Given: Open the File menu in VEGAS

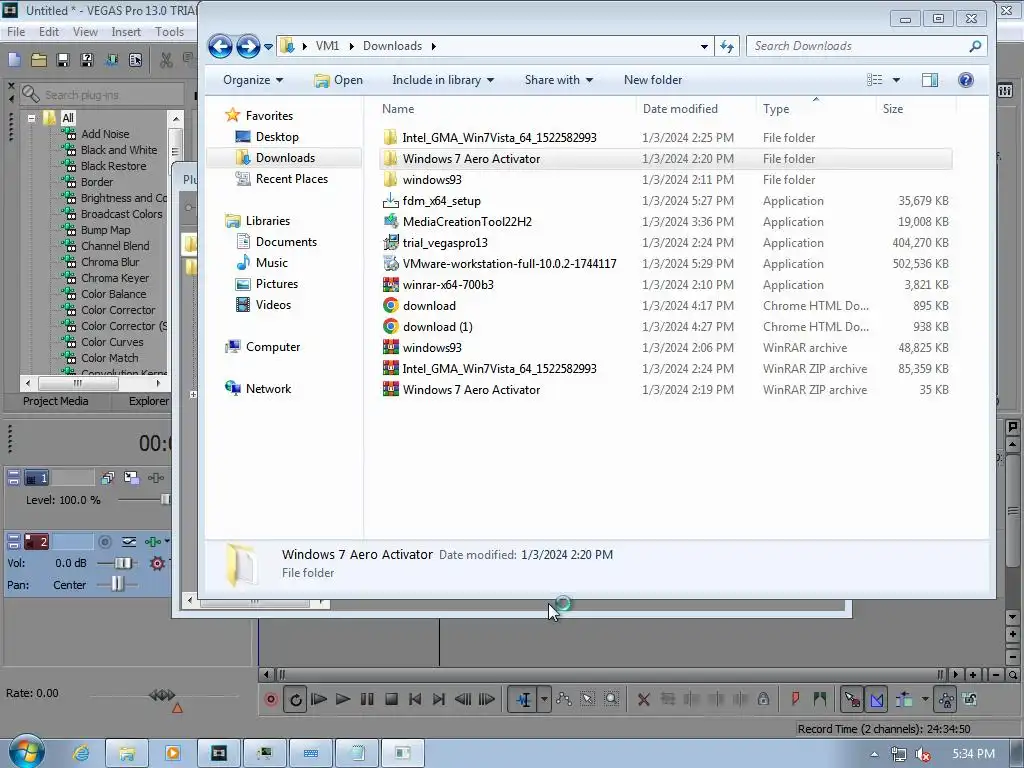Looking at the screenshot, I should 16,31.
